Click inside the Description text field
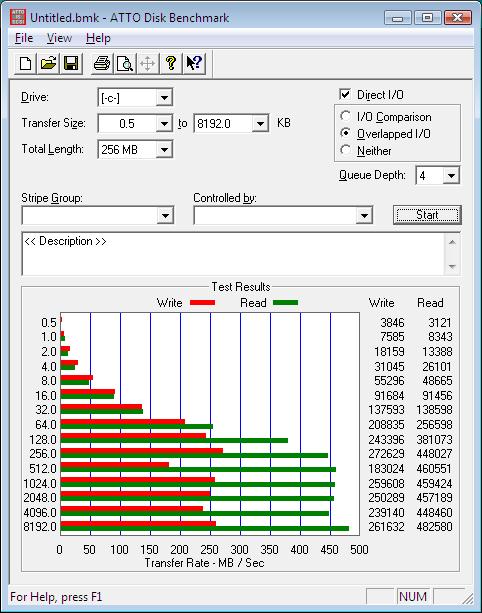The height and width of the screenshot is (613, 482). (233, 254)
